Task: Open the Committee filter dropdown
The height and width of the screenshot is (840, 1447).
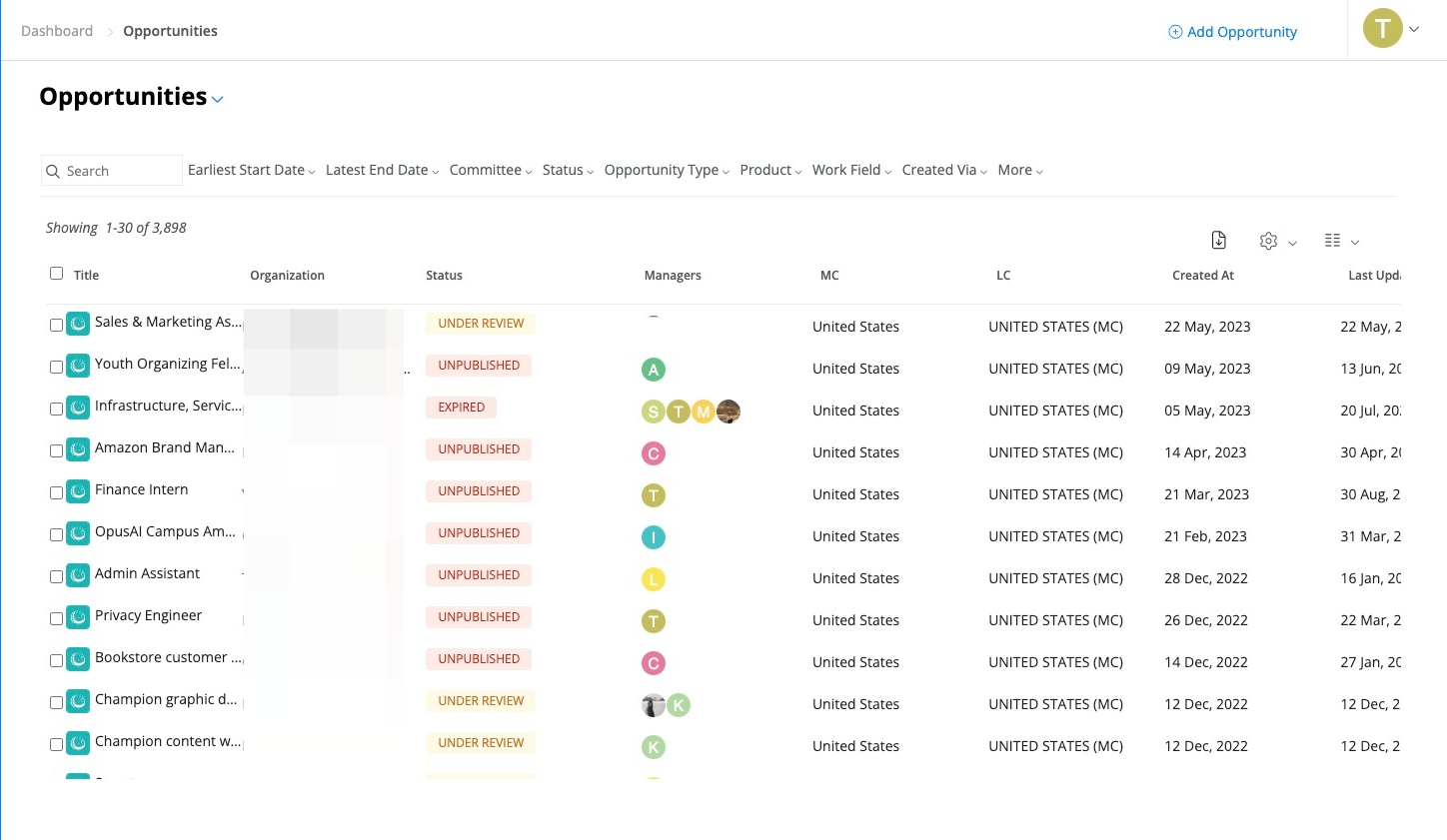Action: pyautogui.click(x=491, y=171)
